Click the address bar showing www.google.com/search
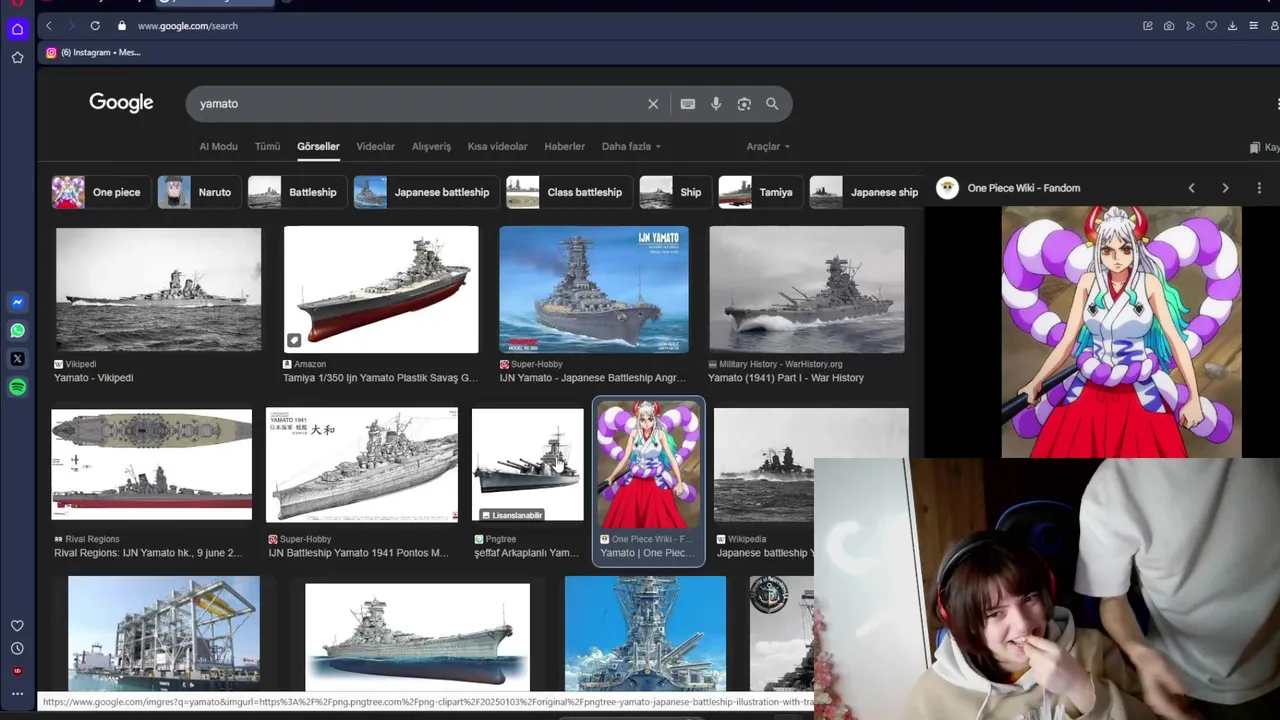This screenshot has height=720, width=1280. (x=187, y=26)
